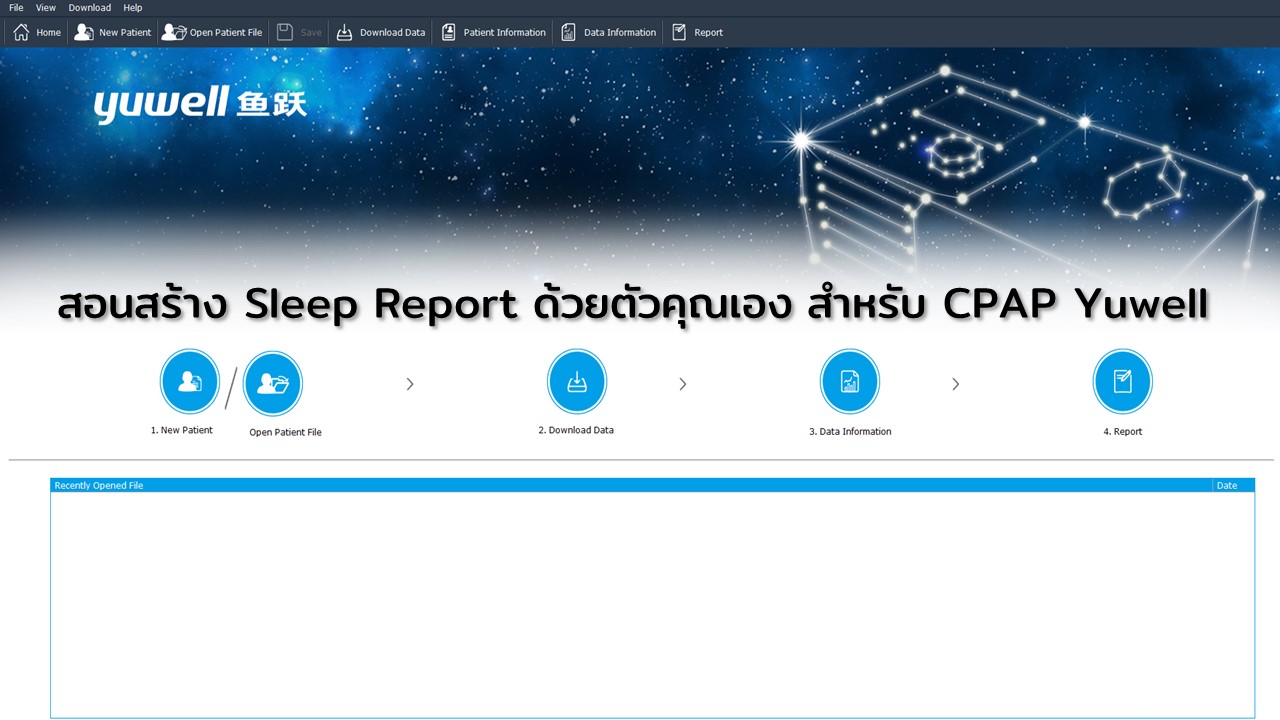
Task: Click the Report toolbar icon
Action: tap(679, 32)
